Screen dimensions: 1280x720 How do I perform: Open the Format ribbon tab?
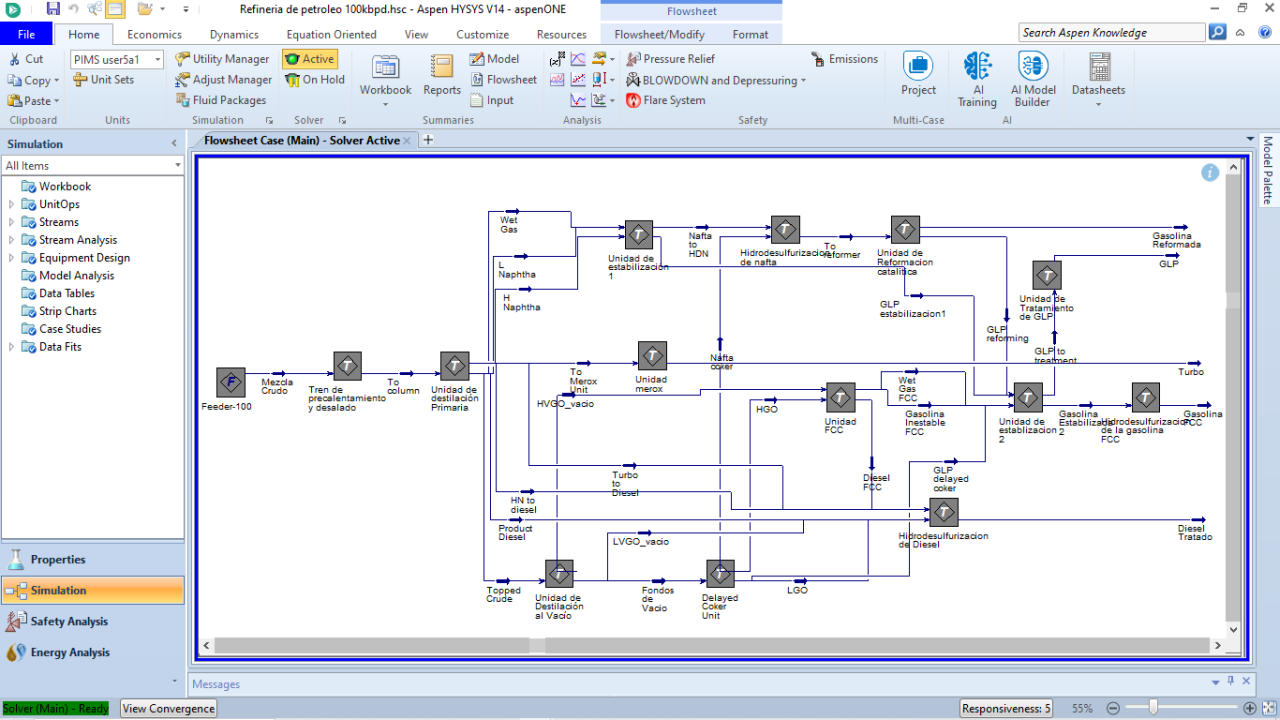click(x=750, y=34)
